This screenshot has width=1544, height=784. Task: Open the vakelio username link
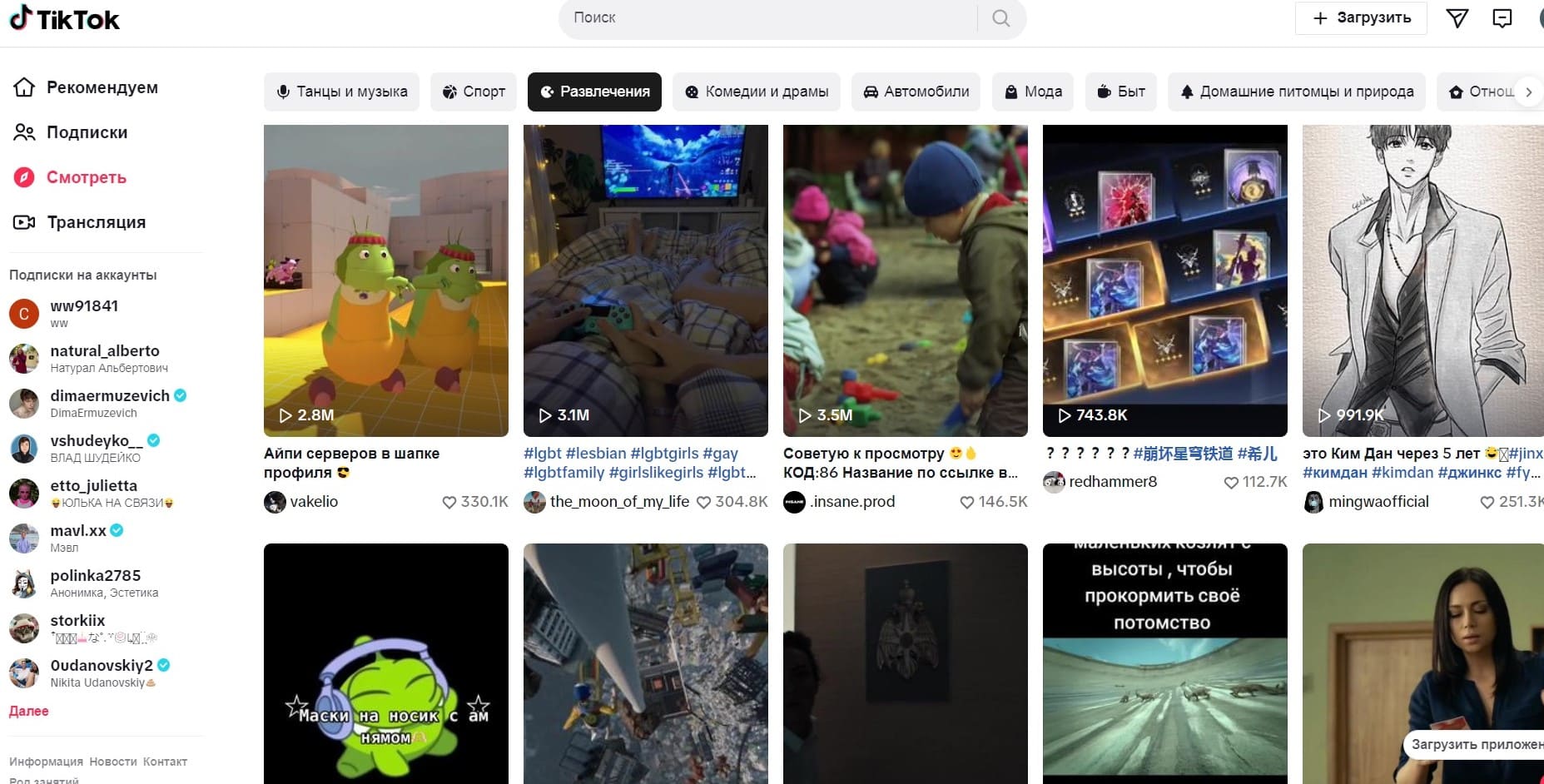(314, 502)
